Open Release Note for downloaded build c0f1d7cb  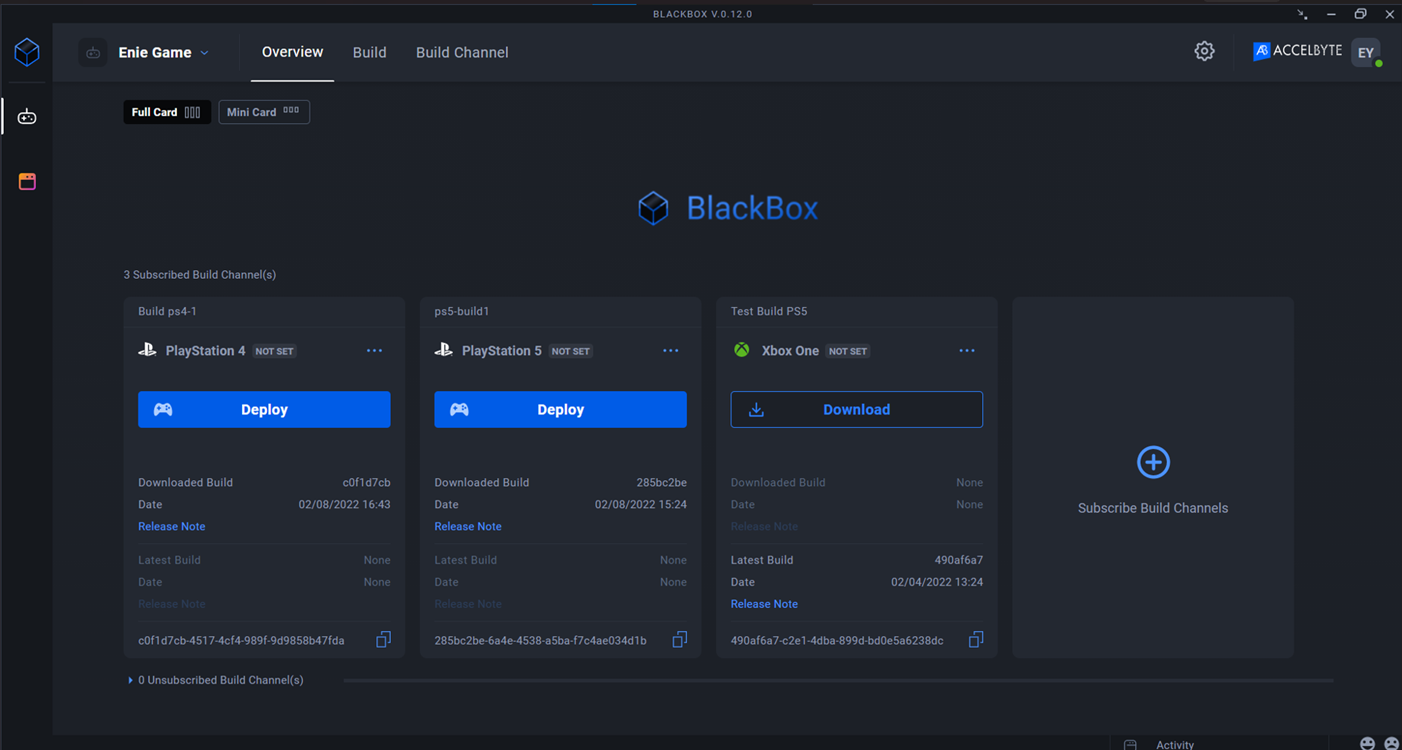click(172, 526)
